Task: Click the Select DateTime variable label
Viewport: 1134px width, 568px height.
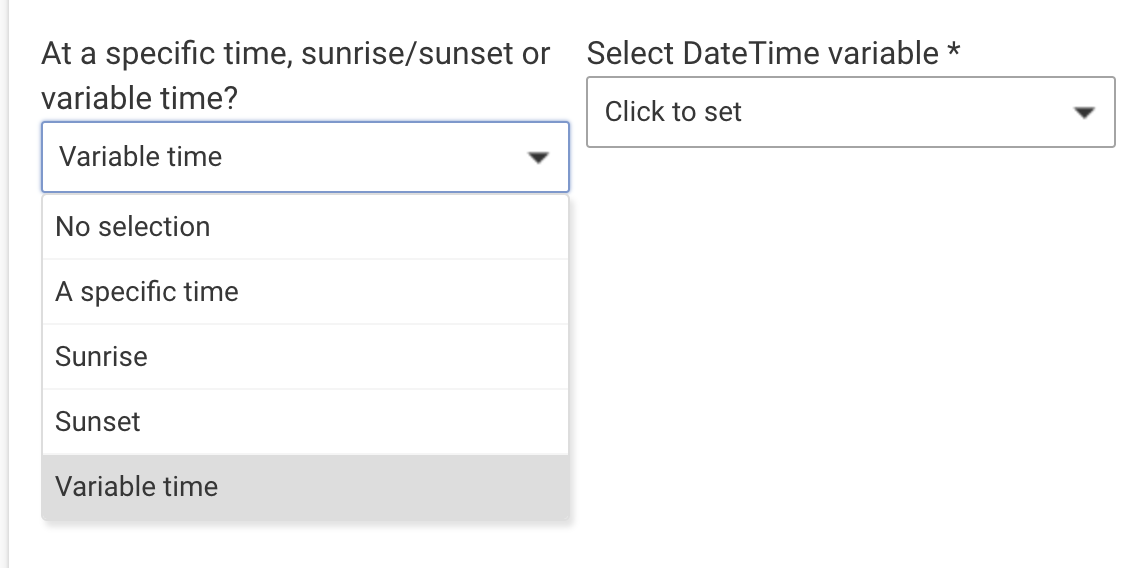Action: [762, 54]
